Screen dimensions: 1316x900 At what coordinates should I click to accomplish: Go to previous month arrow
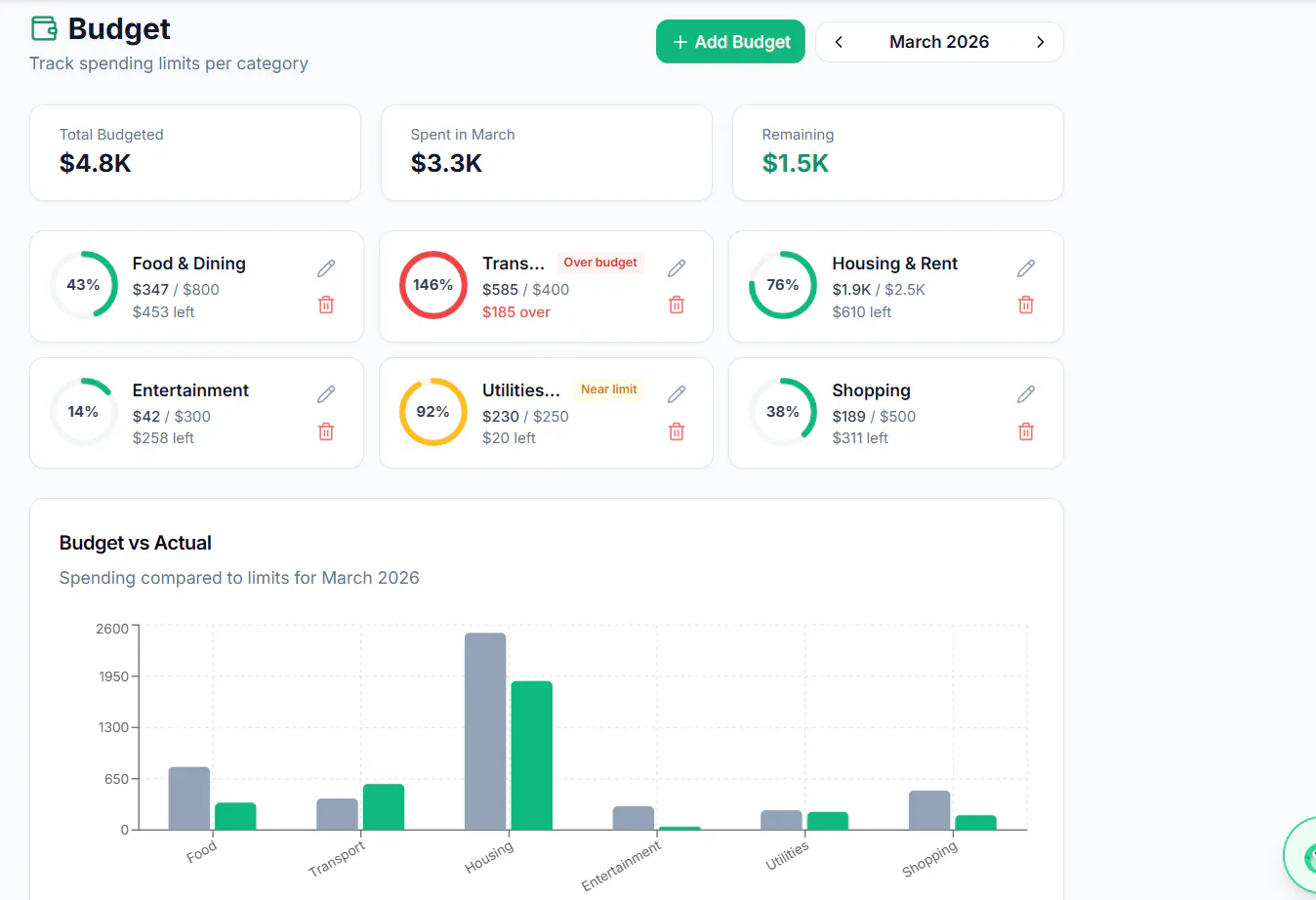click(839, 42)
